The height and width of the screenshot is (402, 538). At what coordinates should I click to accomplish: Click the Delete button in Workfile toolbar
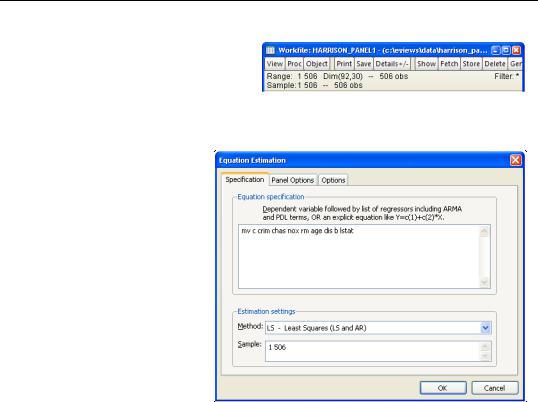[495, 64]
